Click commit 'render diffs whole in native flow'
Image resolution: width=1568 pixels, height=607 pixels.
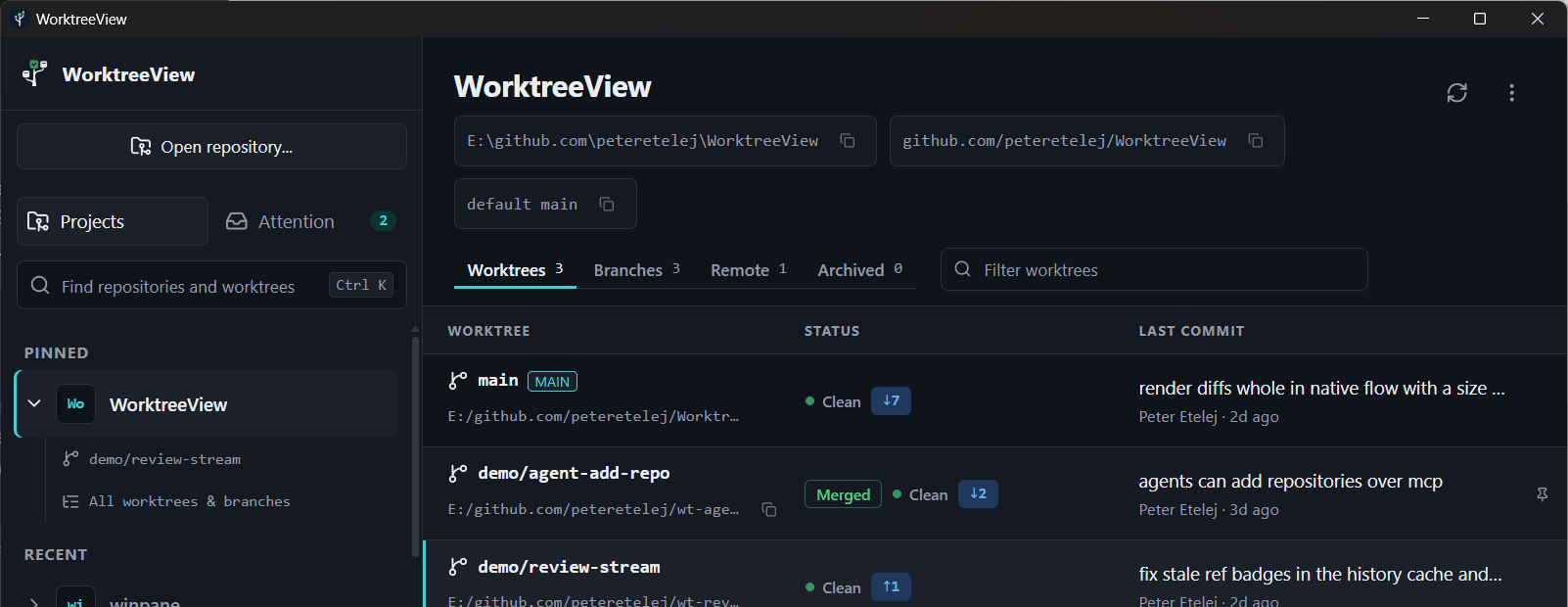pos(1321,389)
